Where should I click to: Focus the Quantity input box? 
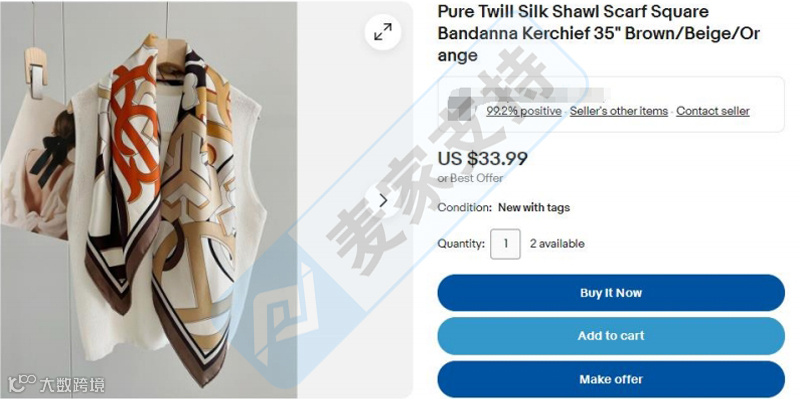click(506, 244)
